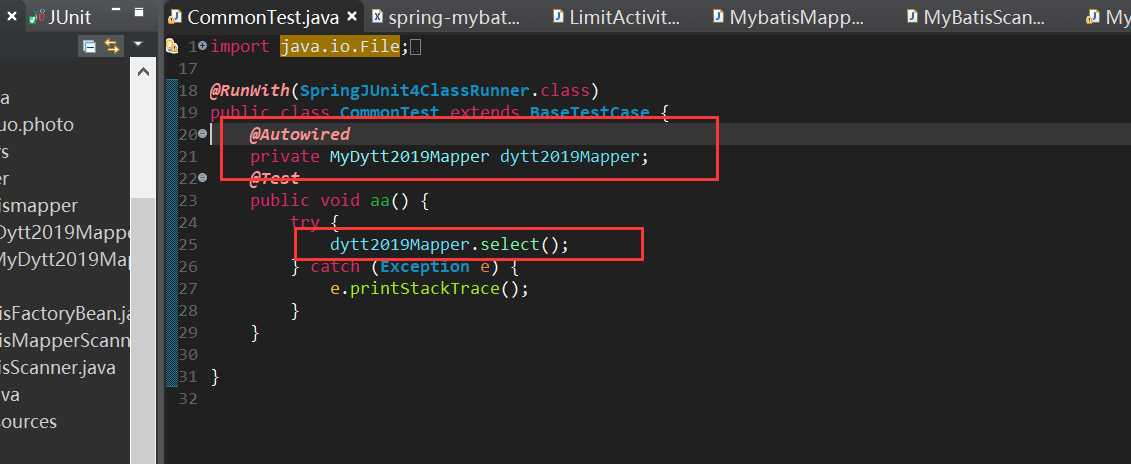The height and width of the screenshot is (464, 1131).
Task: Click the explorer scrollbar up arrow
Action: click(x=143, y=71)
